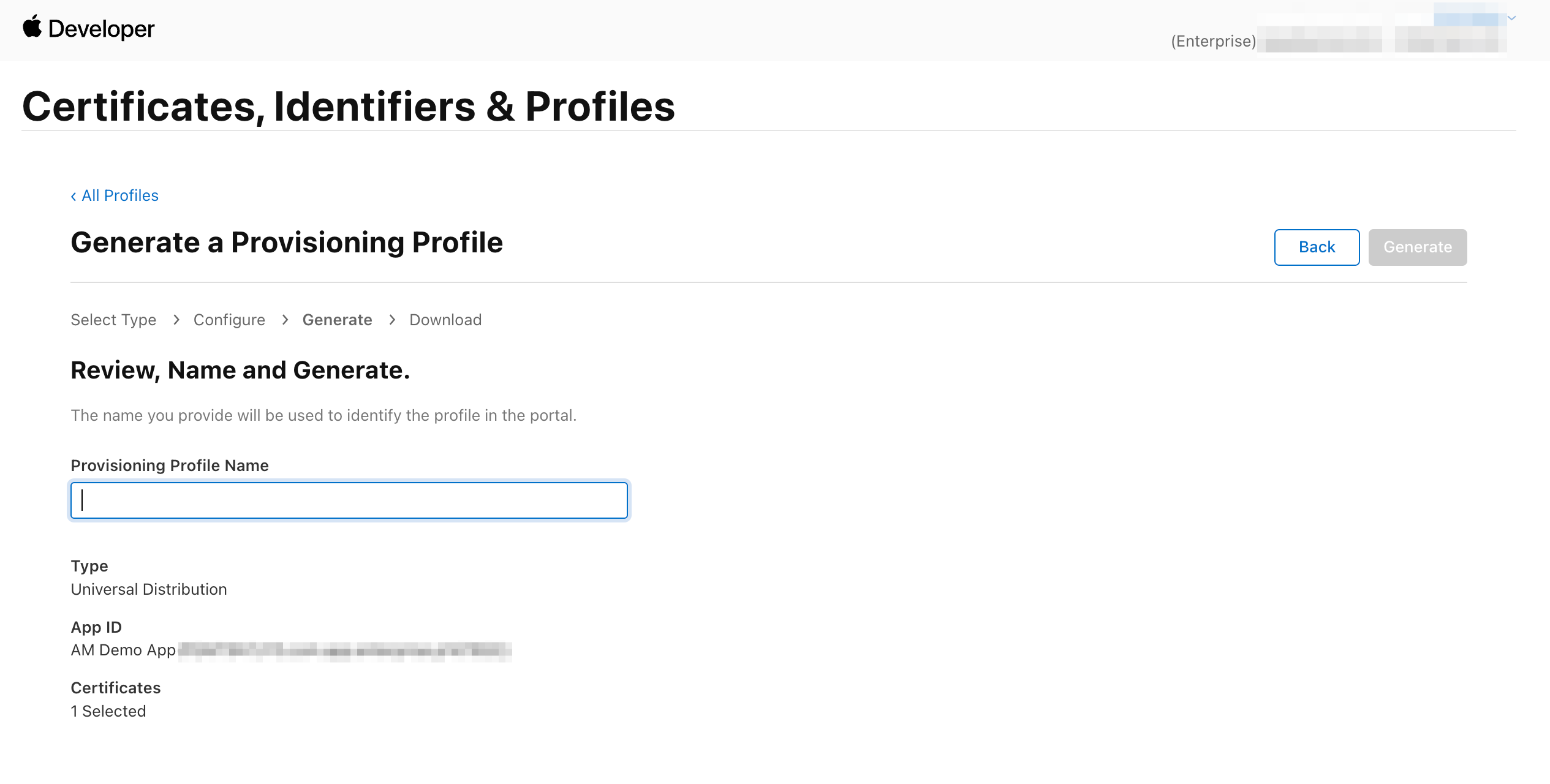1550x784 pixels.
Task: Click chevron between Select Type and Configure
Action: coord(176,320)
